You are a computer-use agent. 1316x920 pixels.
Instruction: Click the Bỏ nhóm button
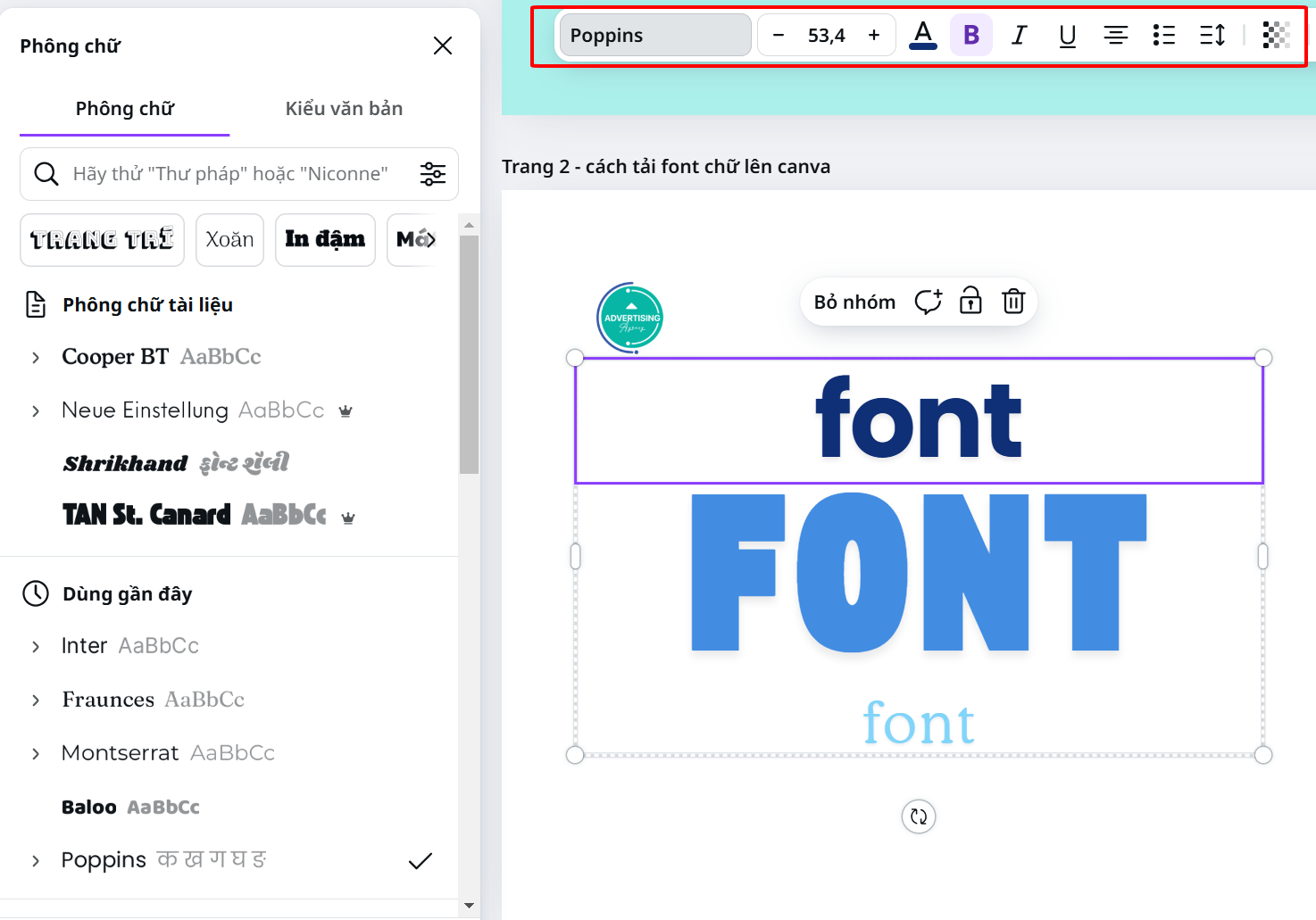coord(854,302)
